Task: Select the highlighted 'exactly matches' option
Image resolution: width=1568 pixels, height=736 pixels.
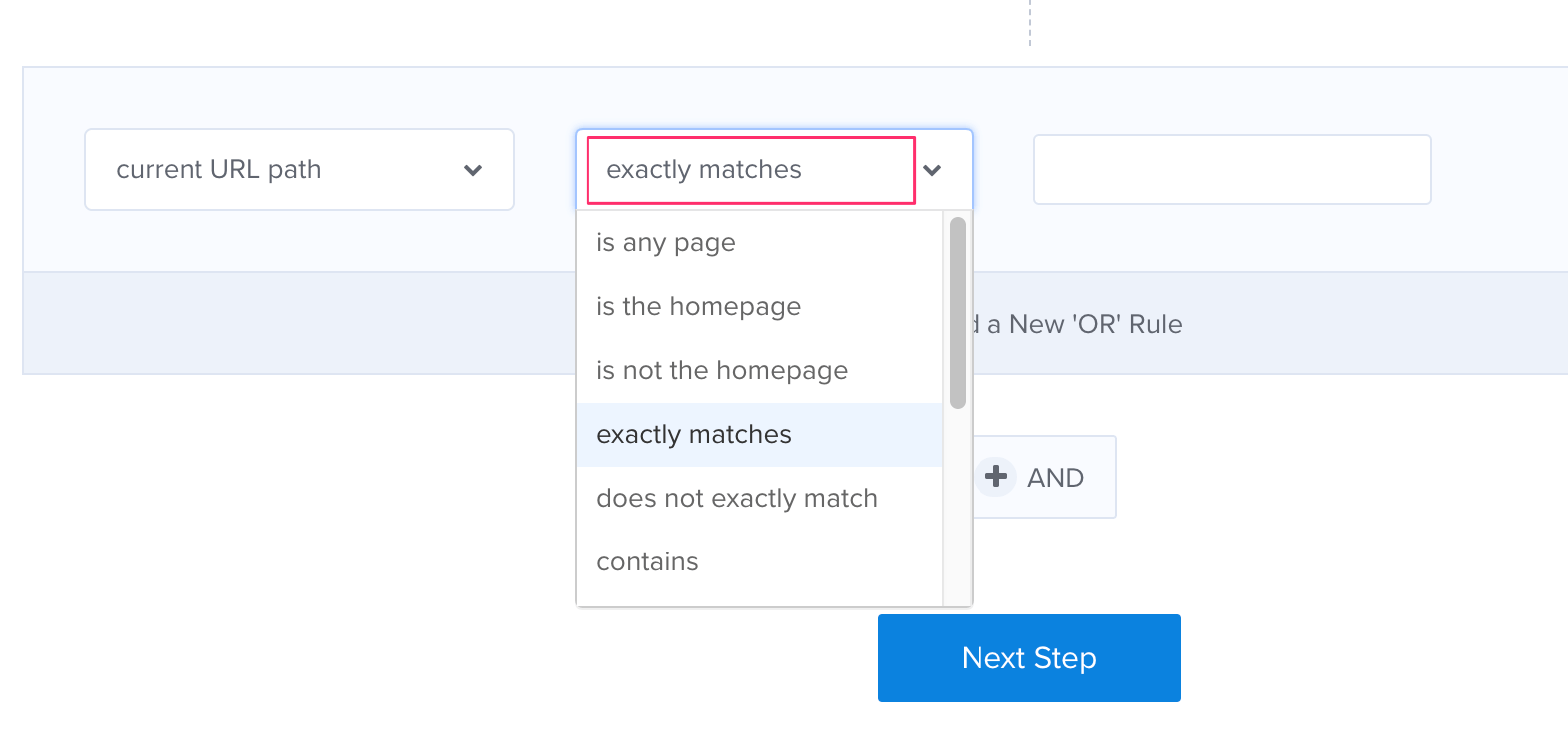Action: coord(694,434)
